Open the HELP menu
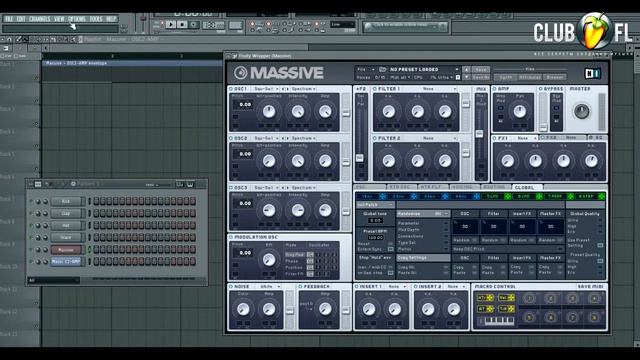Image resolution: width=640 pixels, height=360 pixels. tap(111, 19)
